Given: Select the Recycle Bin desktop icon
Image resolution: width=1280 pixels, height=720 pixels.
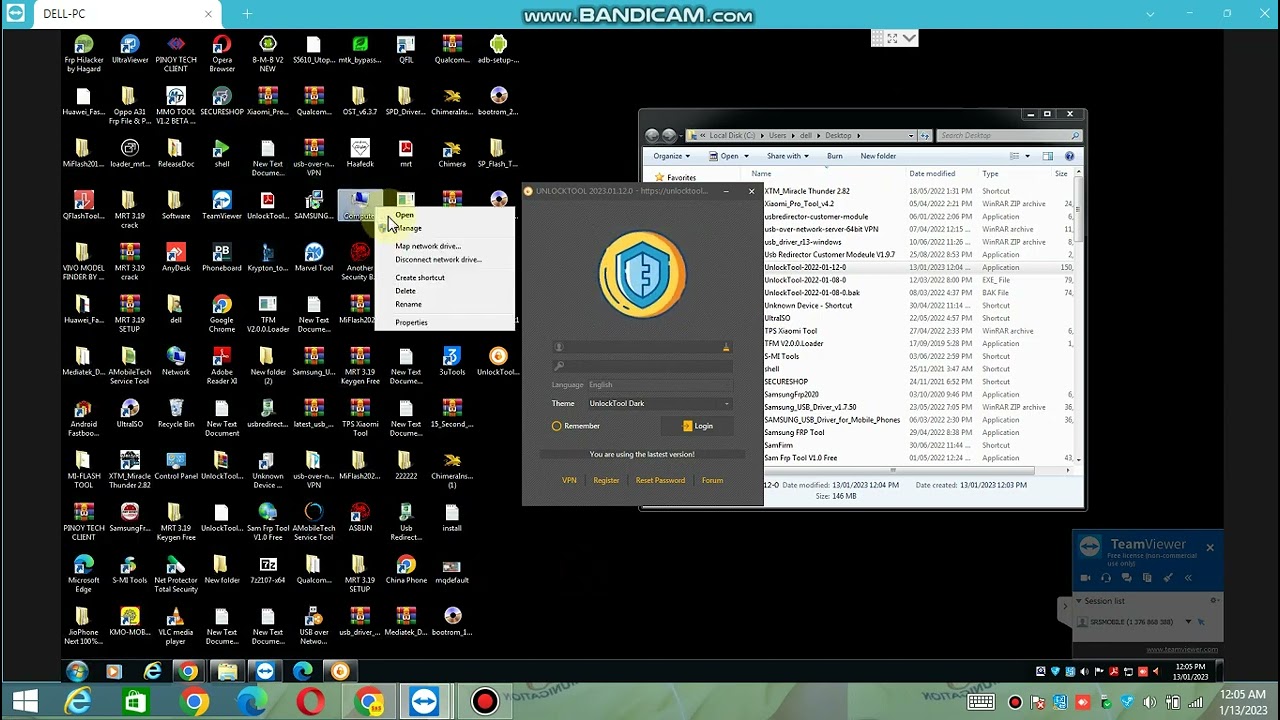Looking at the screenshot, I should pyautogui.click(x=176, y=414).
